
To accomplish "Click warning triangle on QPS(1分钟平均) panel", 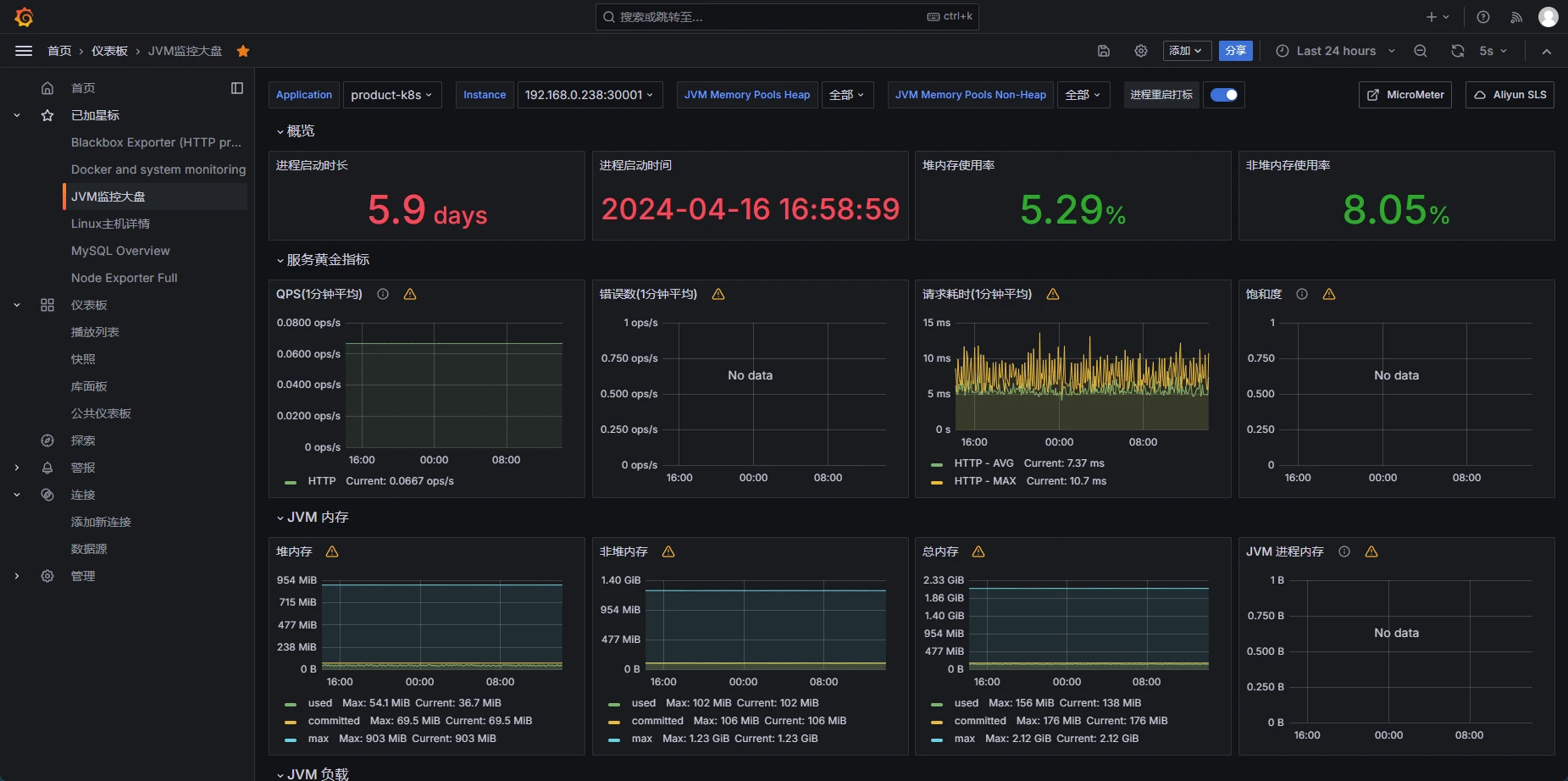I will [410, 294].
